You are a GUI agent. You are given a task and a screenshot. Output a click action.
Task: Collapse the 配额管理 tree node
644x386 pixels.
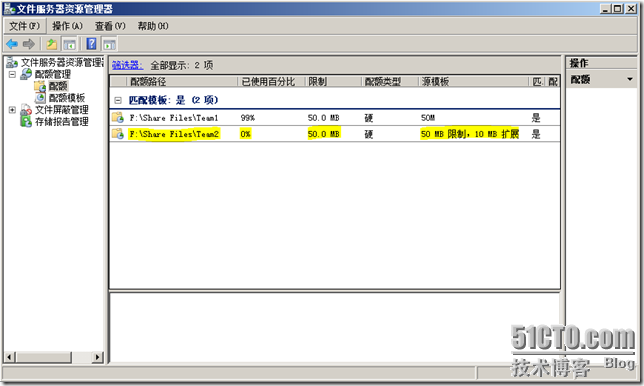pyautogui.click(x=12, y=74)
